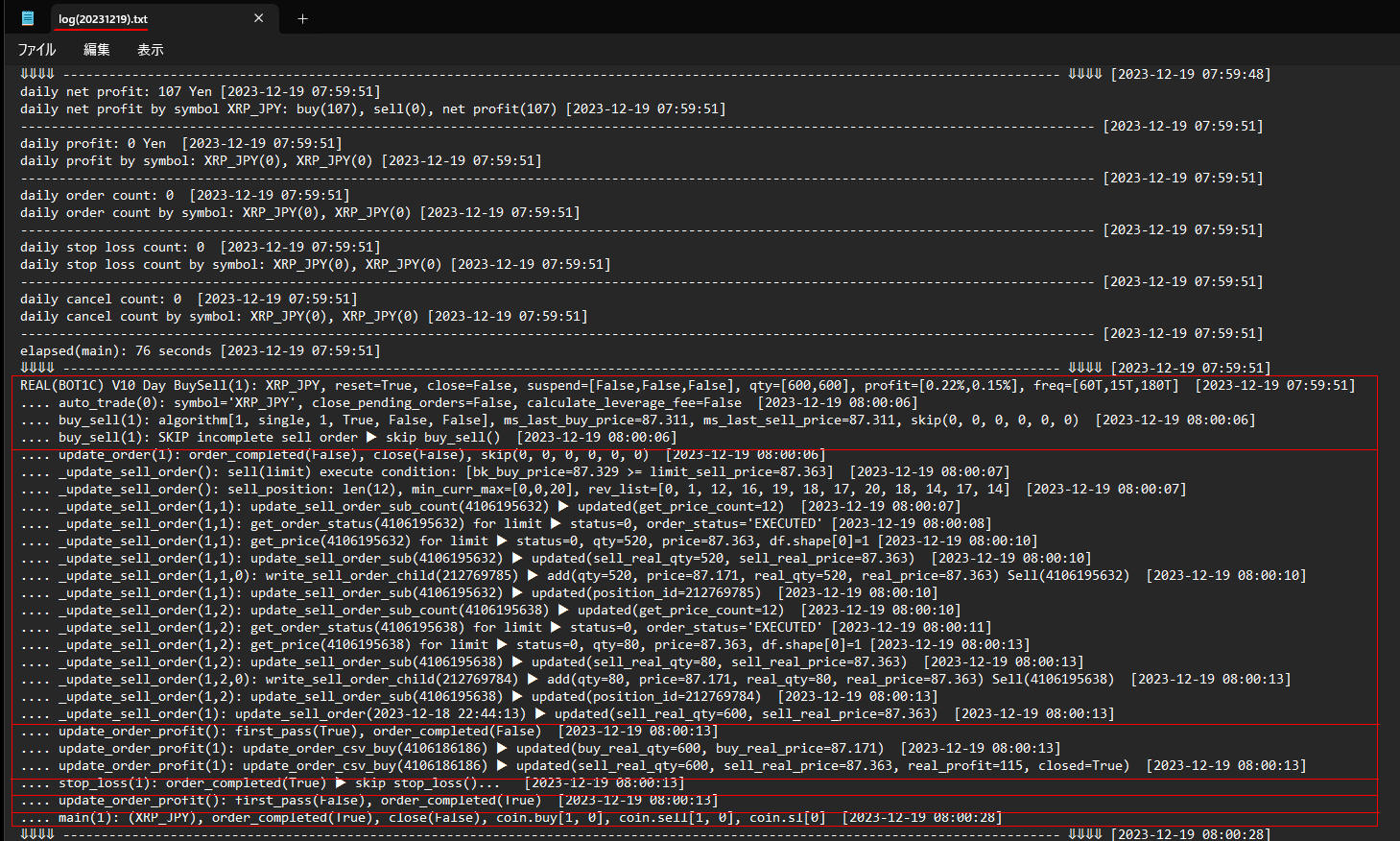Click the 'SKIP incomplete sell order' line
The height and width of the screenshot is (841, 1400).
click(348, 437)
